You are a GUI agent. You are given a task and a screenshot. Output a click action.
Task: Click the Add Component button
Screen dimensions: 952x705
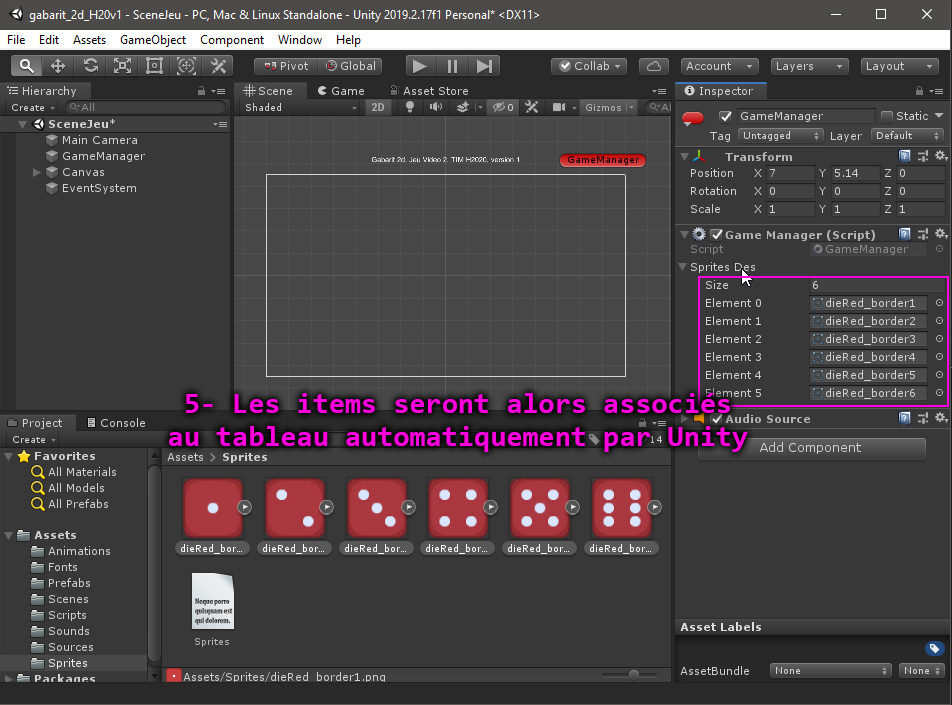810,448
